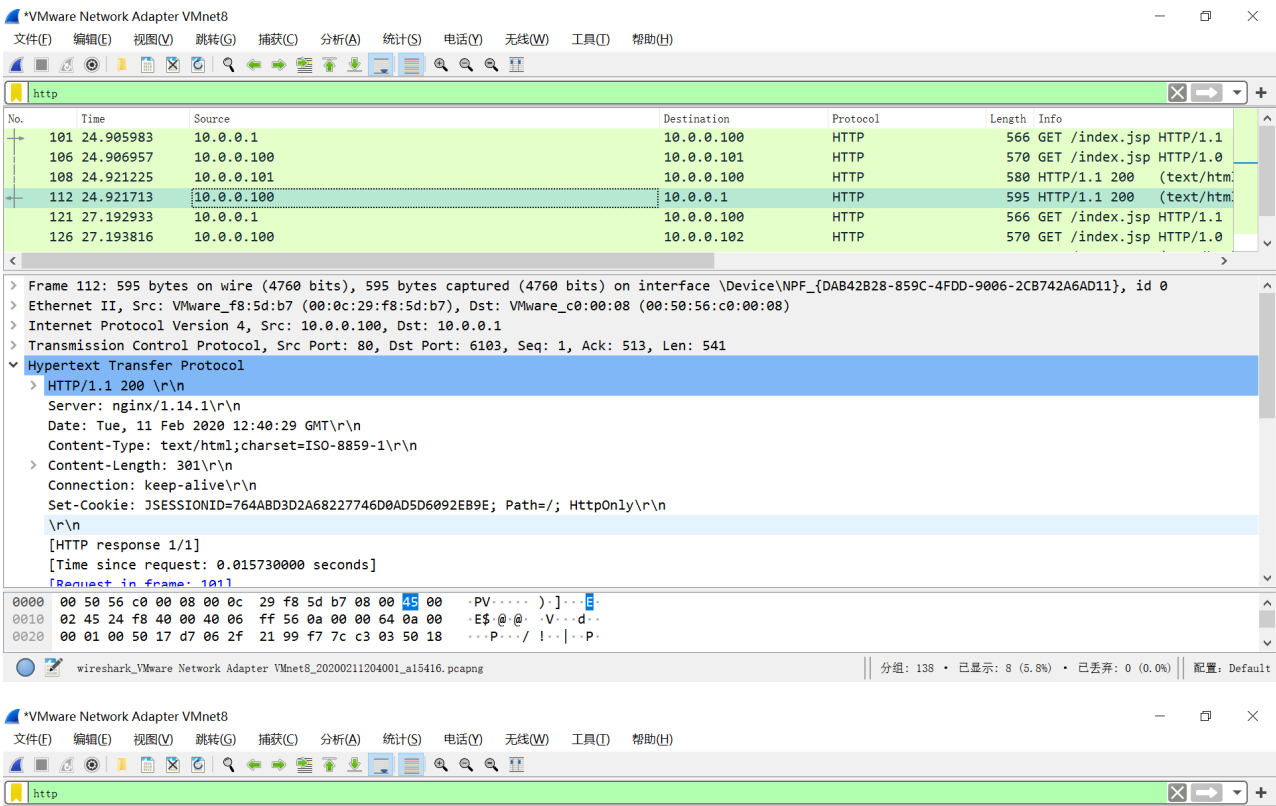Screen dimensions: 1276x806
Task: Expand the Content-Length: 301 field
Action: pyautogui.click(x=33, y=466)
